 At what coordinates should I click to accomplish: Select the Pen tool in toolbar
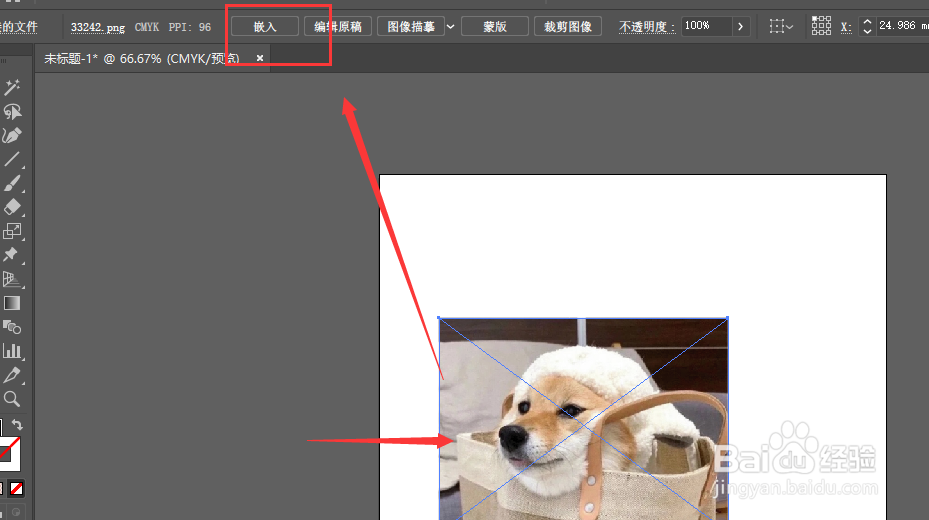click(x=12, y=136)
